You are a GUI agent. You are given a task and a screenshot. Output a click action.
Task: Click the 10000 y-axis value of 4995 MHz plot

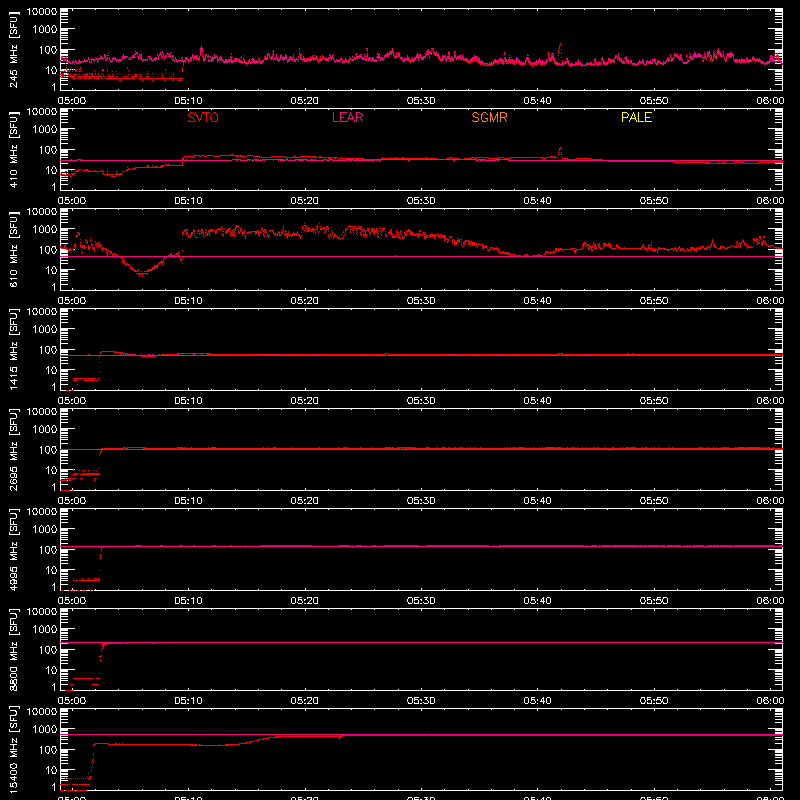(42, 512)
